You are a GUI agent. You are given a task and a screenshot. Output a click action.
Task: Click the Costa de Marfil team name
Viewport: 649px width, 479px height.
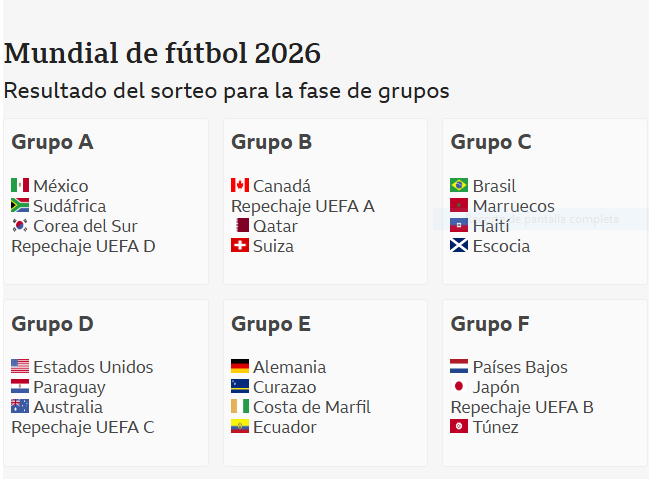tap(311, 407)
